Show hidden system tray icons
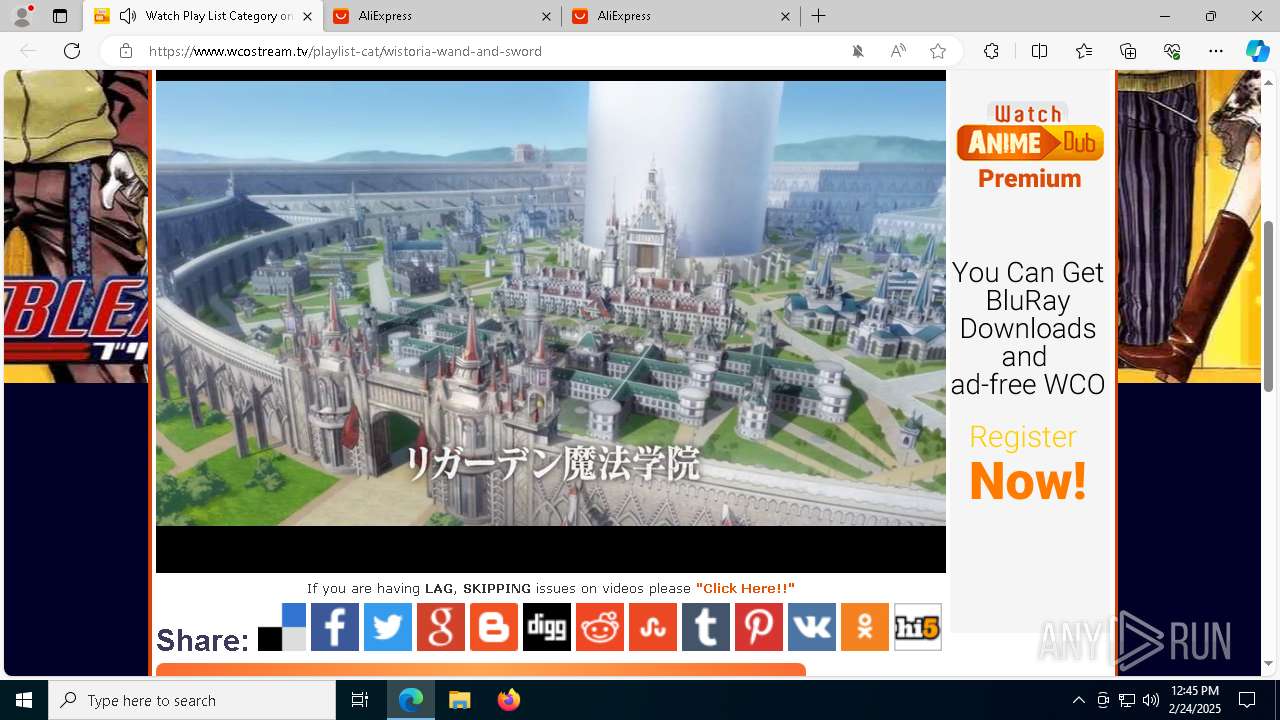The height and width of the screenshot is (720, 1280). [1078, 700]
